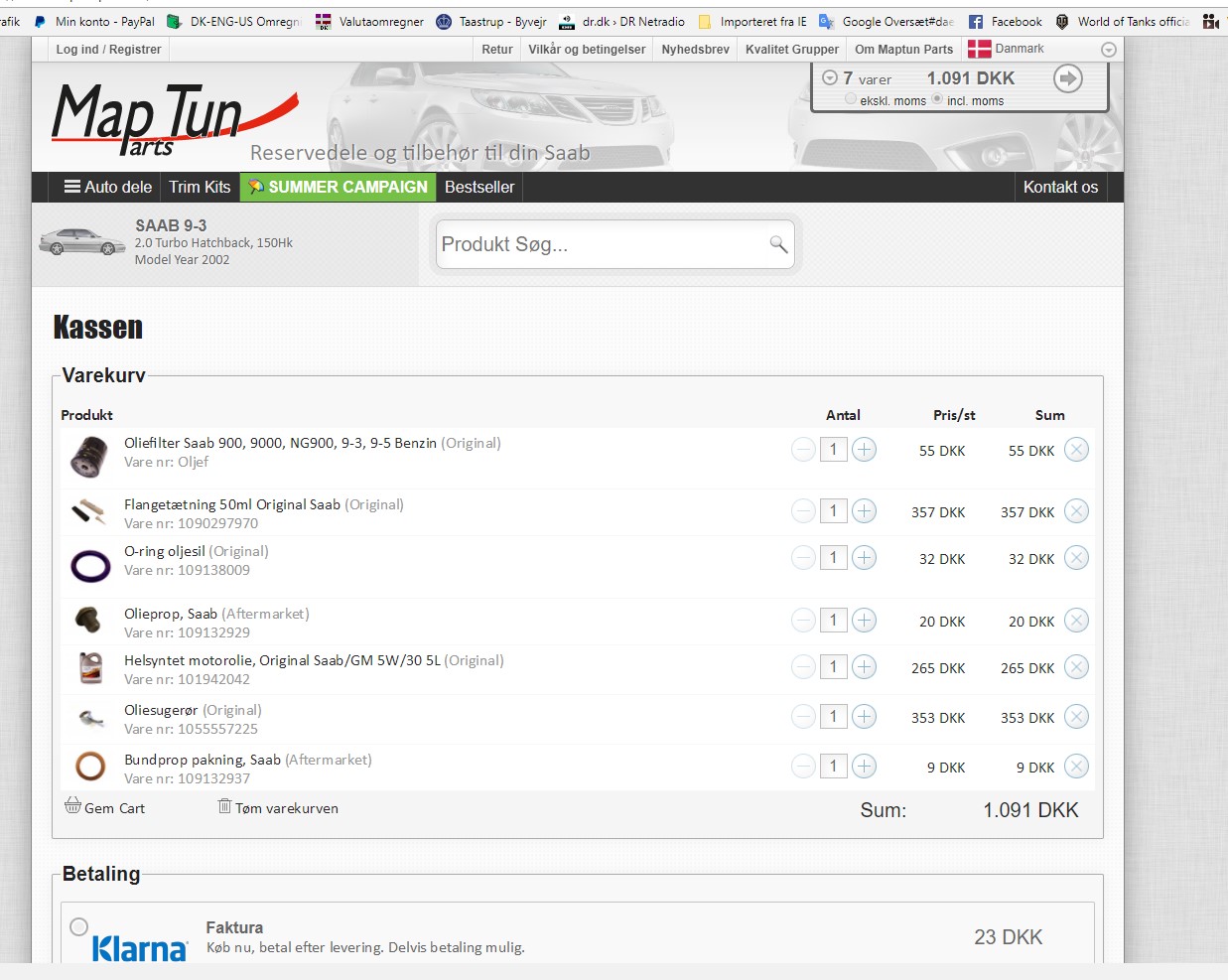Choose Klarna Faktura payment option
Image resolution: width=1228 pixels, height=980 pixels.
[x=79, y=926]
